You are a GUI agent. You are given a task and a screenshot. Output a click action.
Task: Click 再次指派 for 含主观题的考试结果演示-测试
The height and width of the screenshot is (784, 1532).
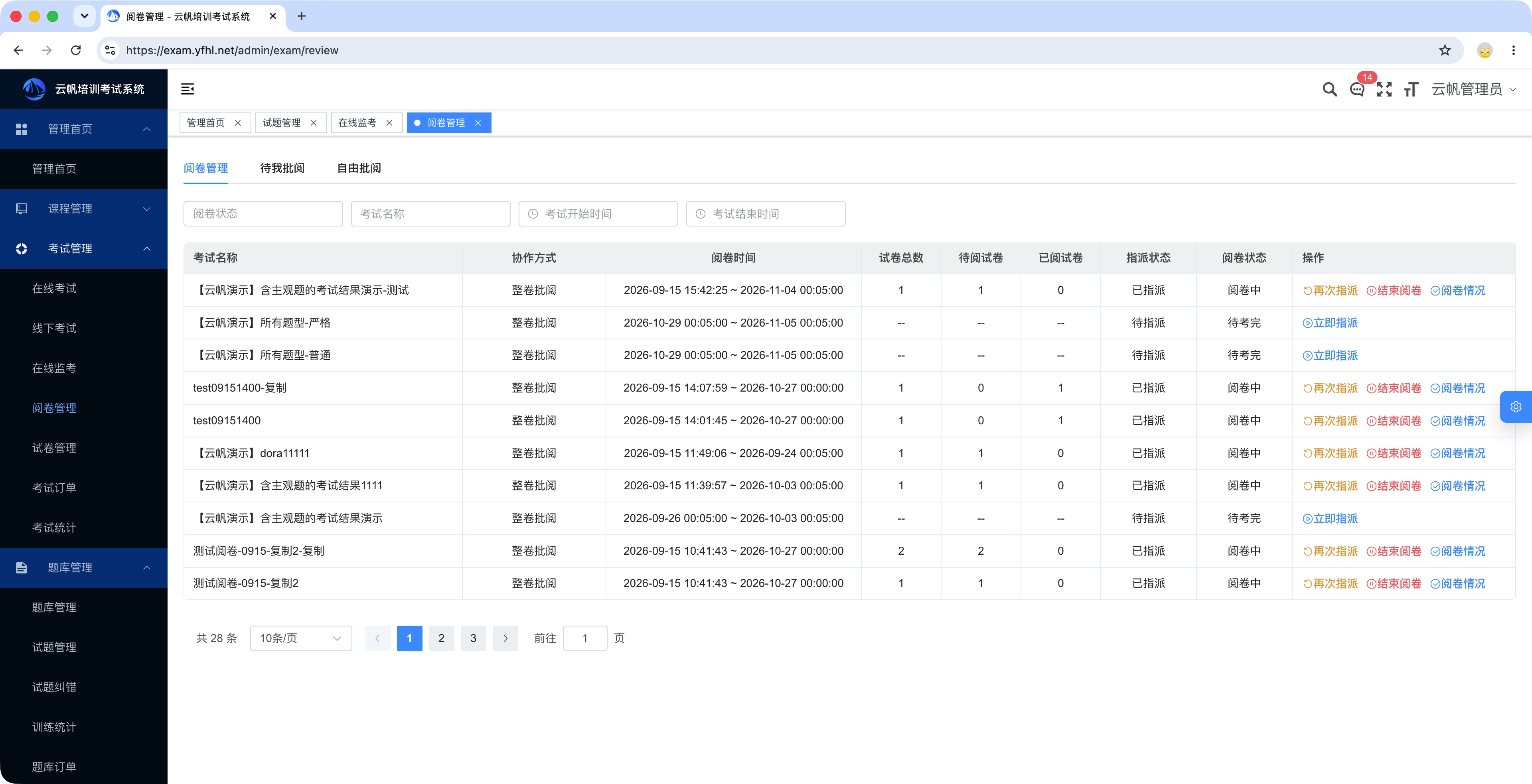tap(1331, 291)
